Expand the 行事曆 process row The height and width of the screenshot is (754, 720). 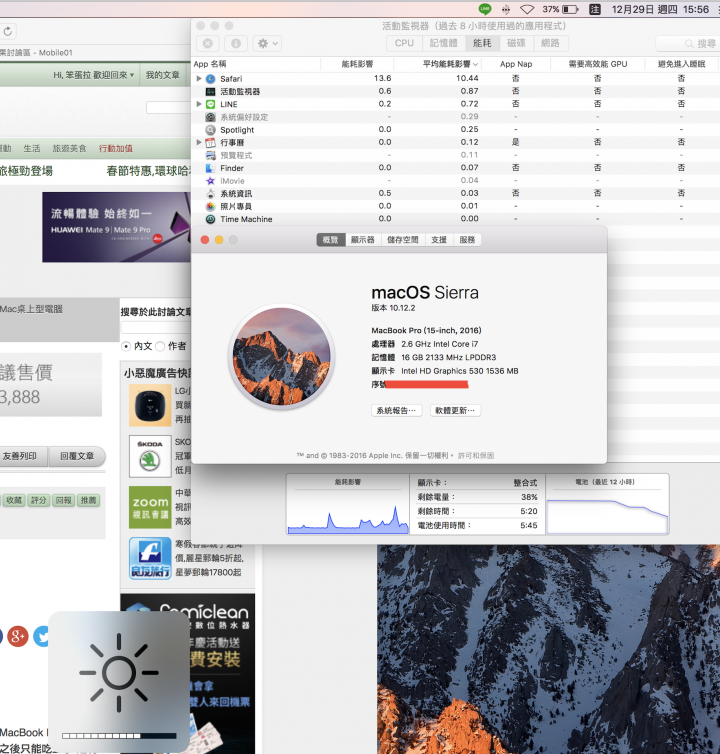(x=199, y=142)
